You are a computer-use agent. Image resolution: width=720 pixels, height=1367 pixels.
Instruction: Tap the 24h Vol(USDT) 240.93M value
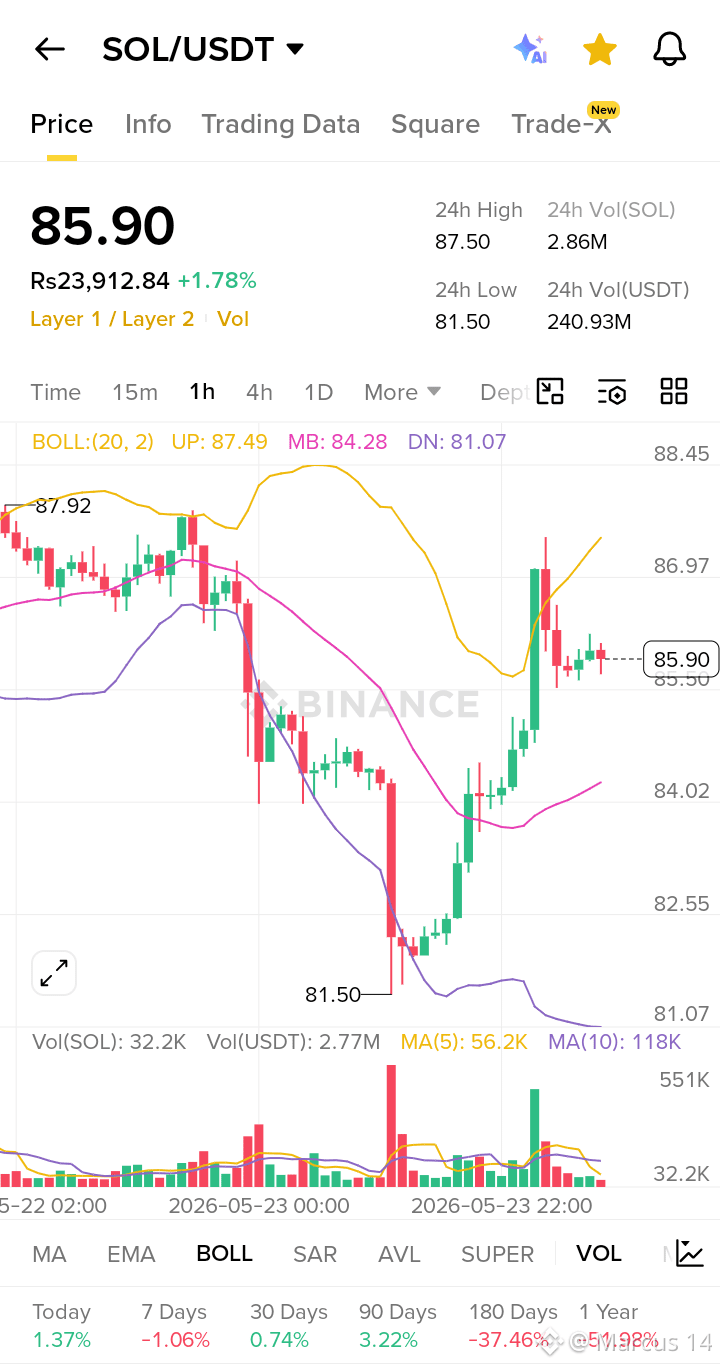pyautogui.click(x=589, y=322)
